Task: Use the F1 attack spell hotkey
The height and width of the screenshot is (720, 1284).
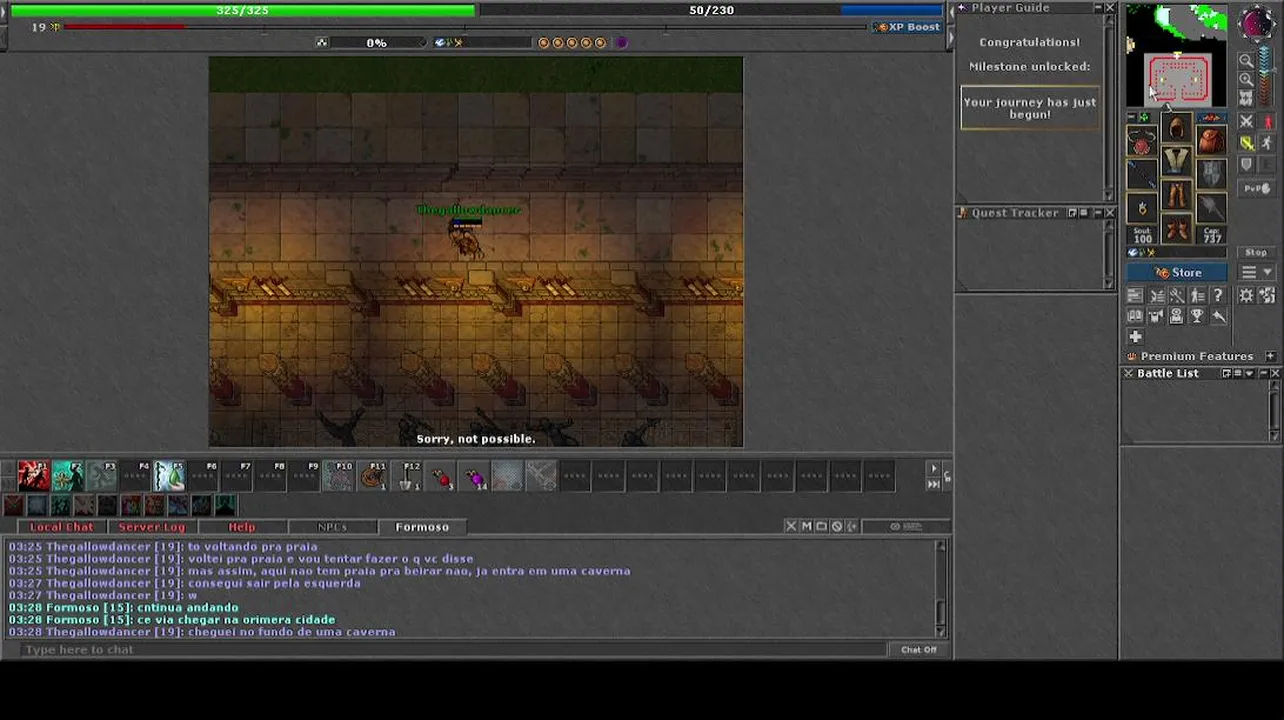Action: pyautogui.click(x=33, y=475)
